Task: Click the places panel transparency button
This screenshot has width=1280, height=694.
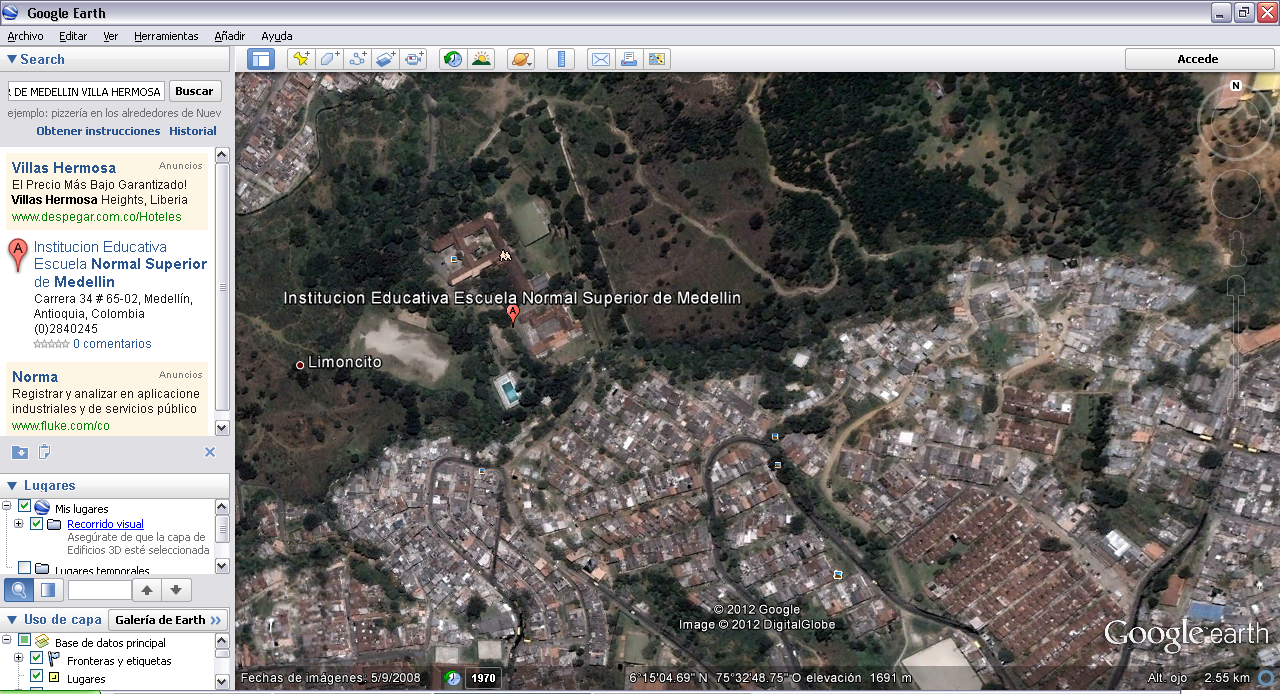Action: coord(48,590)
